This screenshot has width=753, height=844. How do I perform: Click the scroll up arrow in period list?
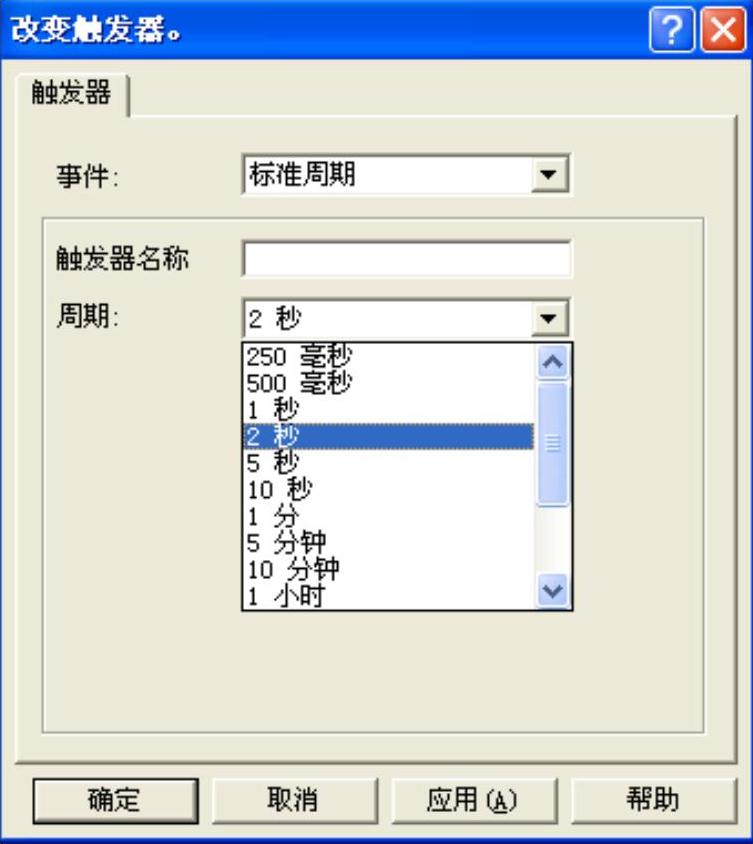pos(552,362)
